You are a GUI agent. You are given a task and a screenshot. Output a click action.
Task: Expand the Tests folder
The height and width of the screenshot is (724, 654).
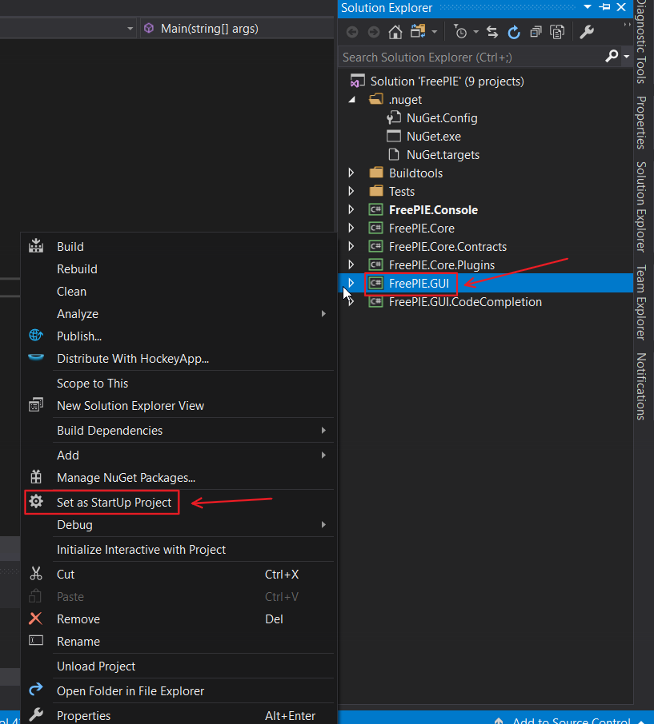pyautogui.click(x=351, y=191)
